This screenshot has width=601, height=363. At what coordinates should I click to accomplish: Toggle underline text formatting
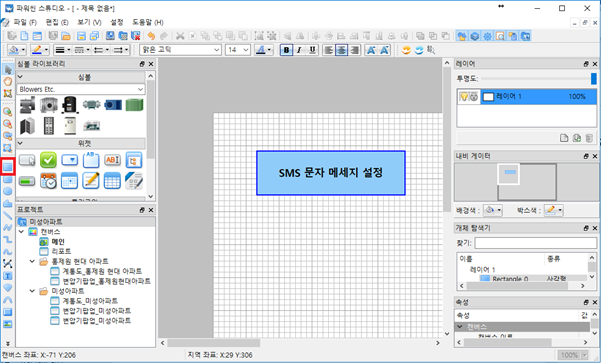tap(312, 50)
